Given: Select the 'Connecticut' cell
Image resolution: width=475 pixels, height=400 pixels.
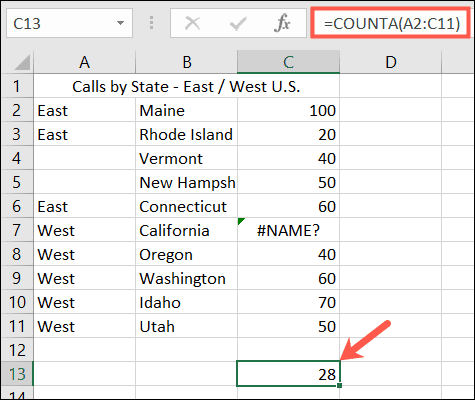Looking at the screenshot, I should point(187,206).
